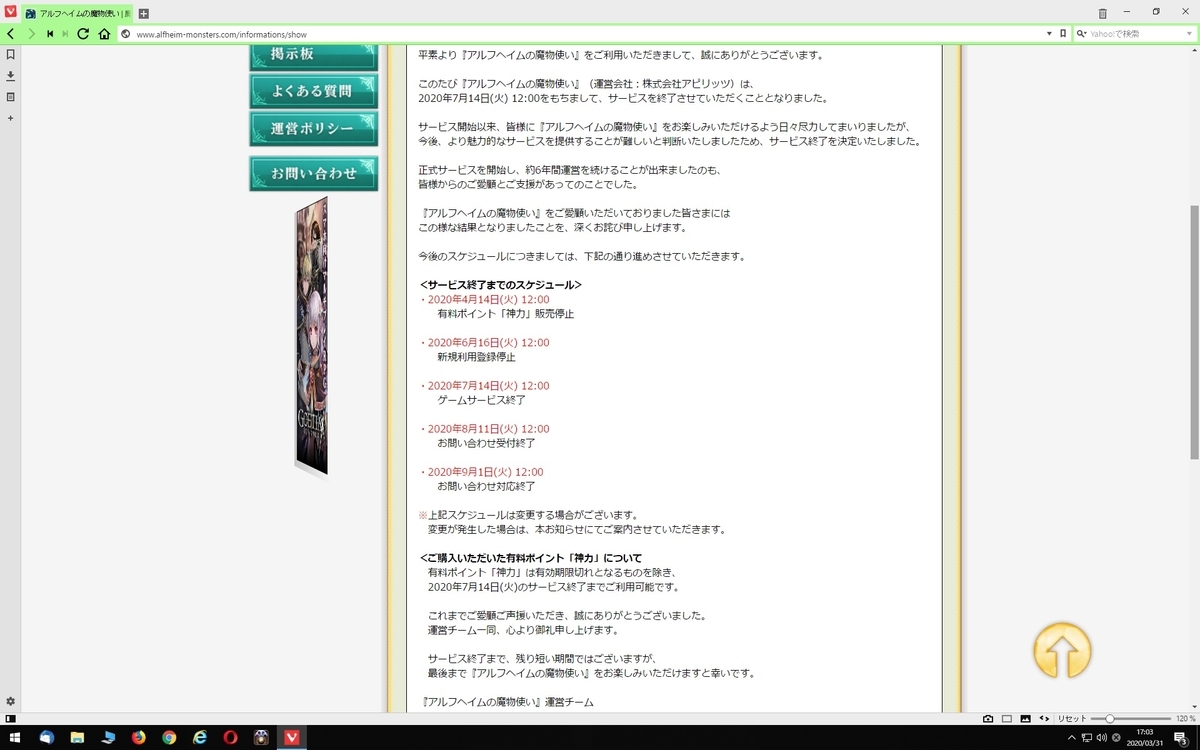Click the back-to-top arrow button

coord(1062,651)
